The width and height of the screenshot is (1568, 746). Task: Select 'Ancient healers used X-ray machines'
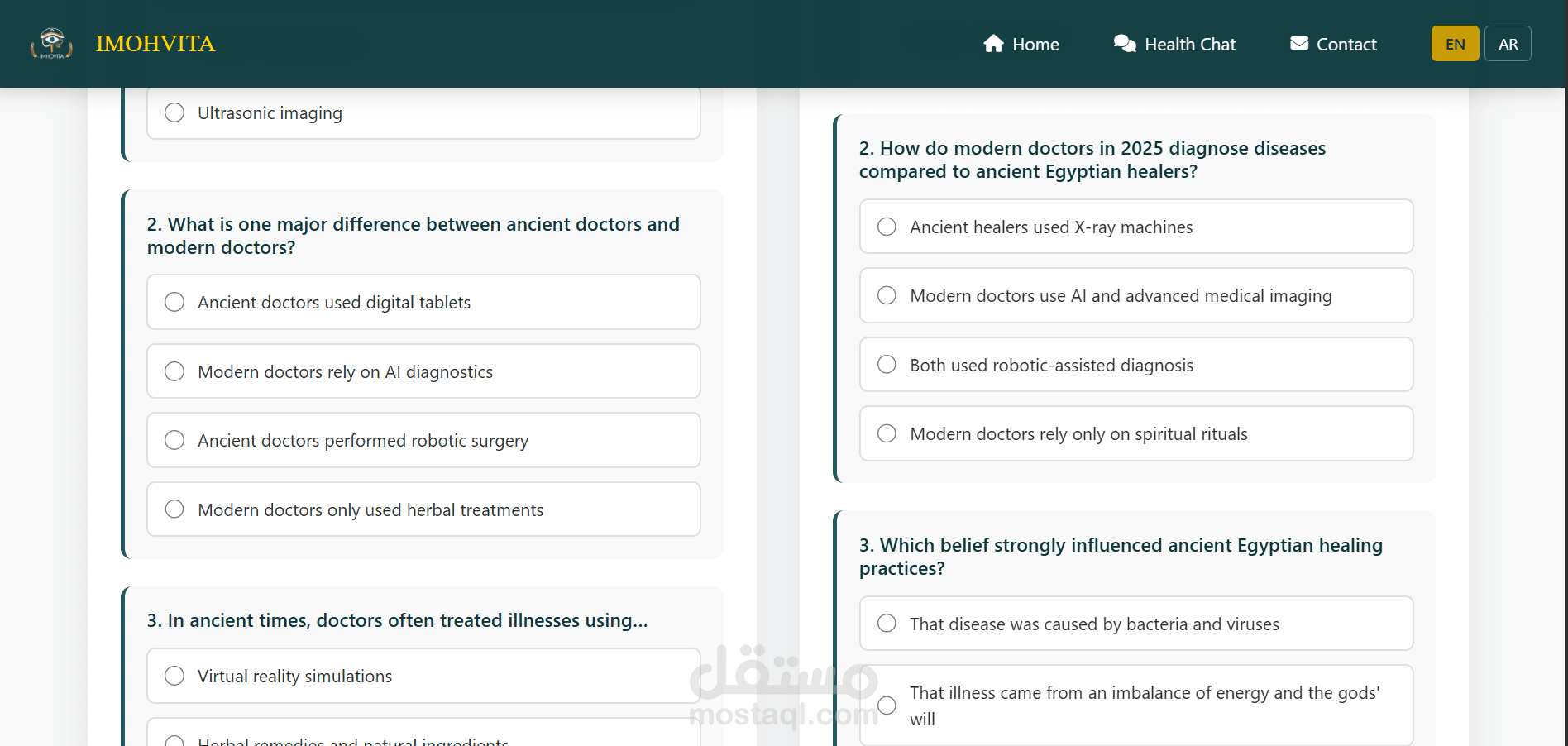pos(887,227)
